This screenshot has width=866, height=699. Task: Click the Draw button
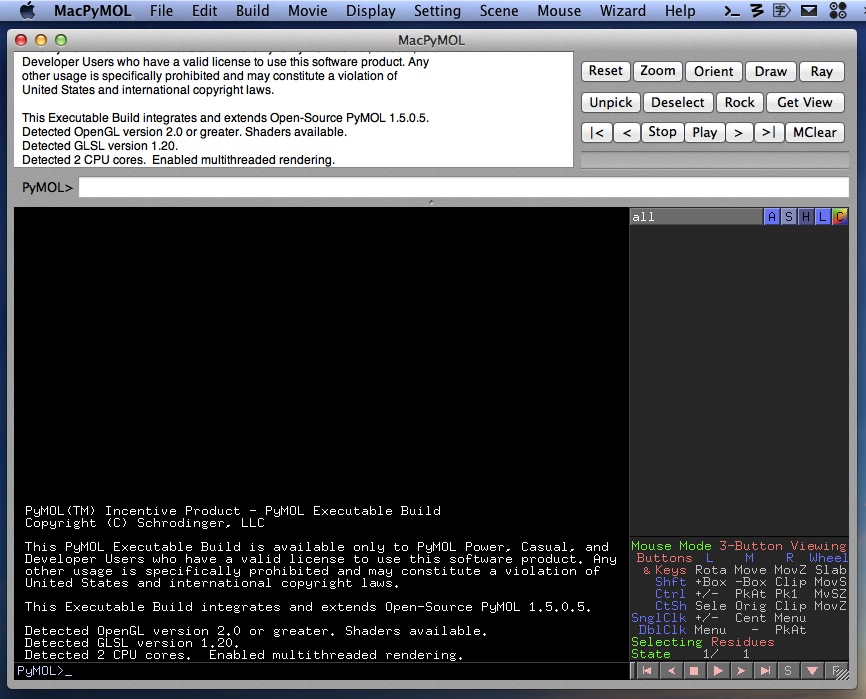pyautogui.click(x=770, y=71)
